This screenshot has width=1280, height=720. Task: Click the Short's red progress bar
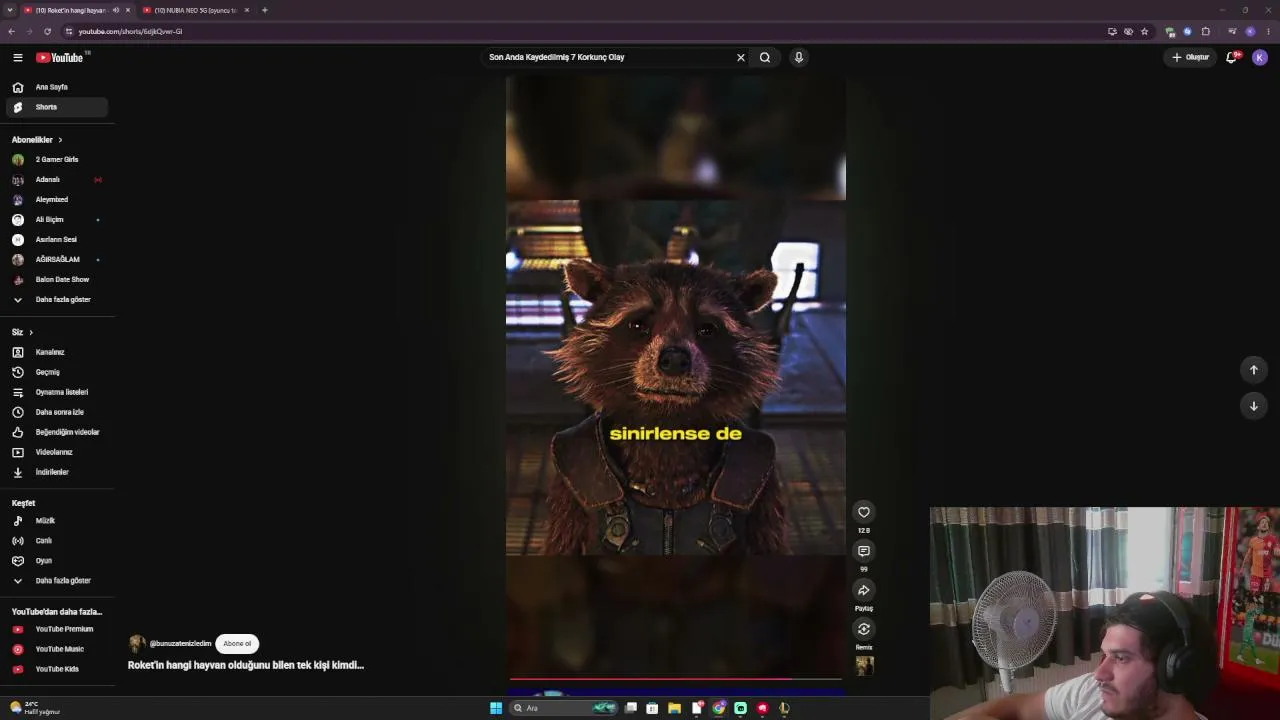pyautogui.click(x=676, y=679)
